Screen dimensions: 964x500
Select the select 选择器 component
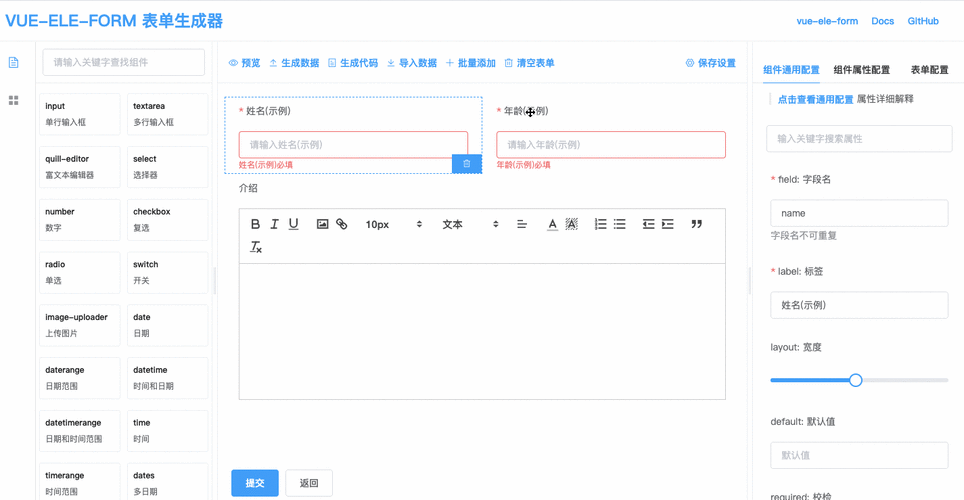click(x=167, y=167)
